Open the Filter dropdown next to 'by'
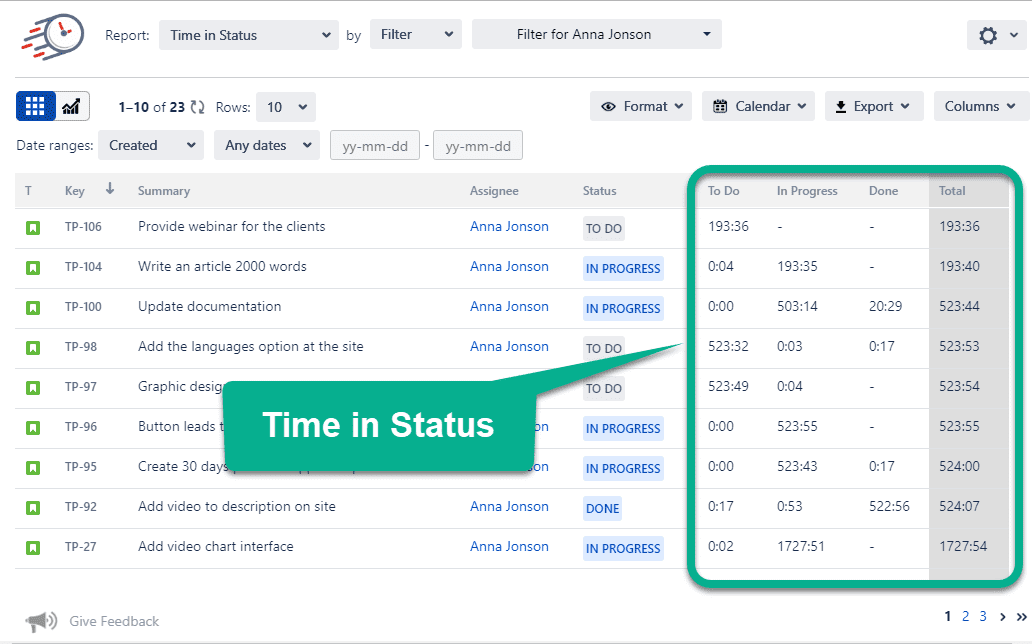1032x644 pixels. coord(415,33)
